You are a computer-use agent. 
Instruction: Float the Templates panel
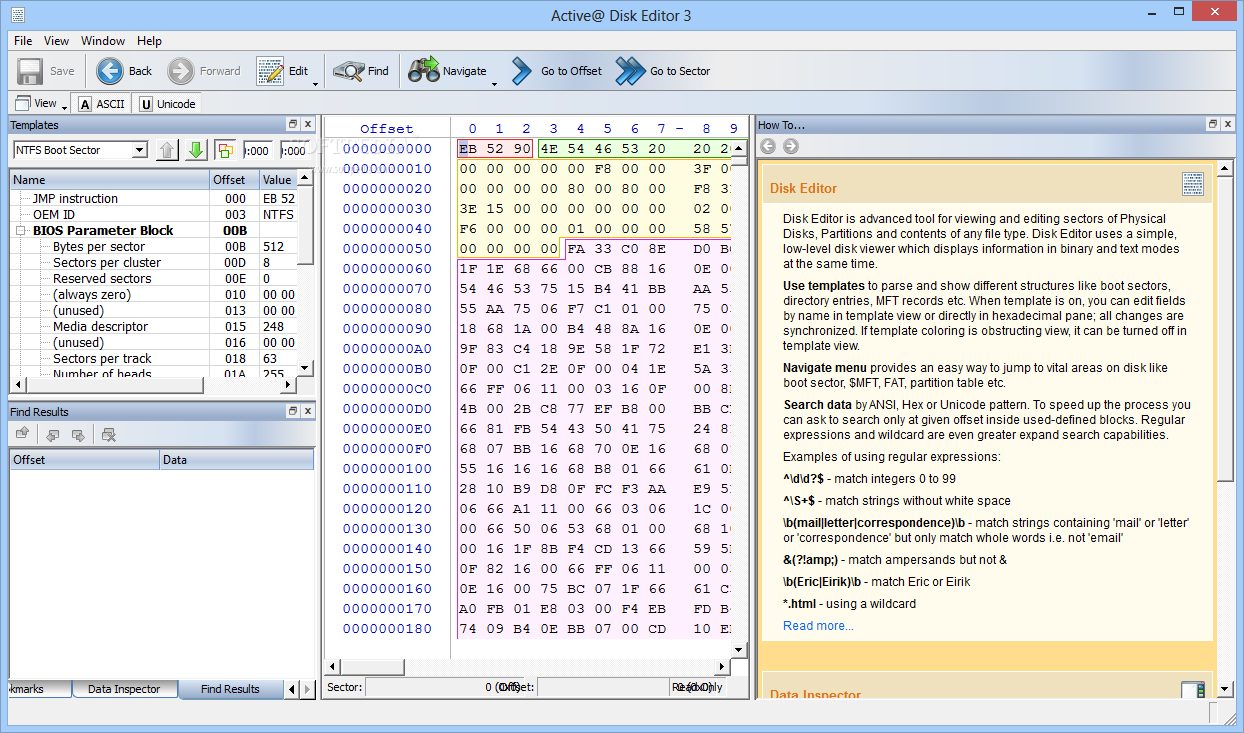(292, 125)
